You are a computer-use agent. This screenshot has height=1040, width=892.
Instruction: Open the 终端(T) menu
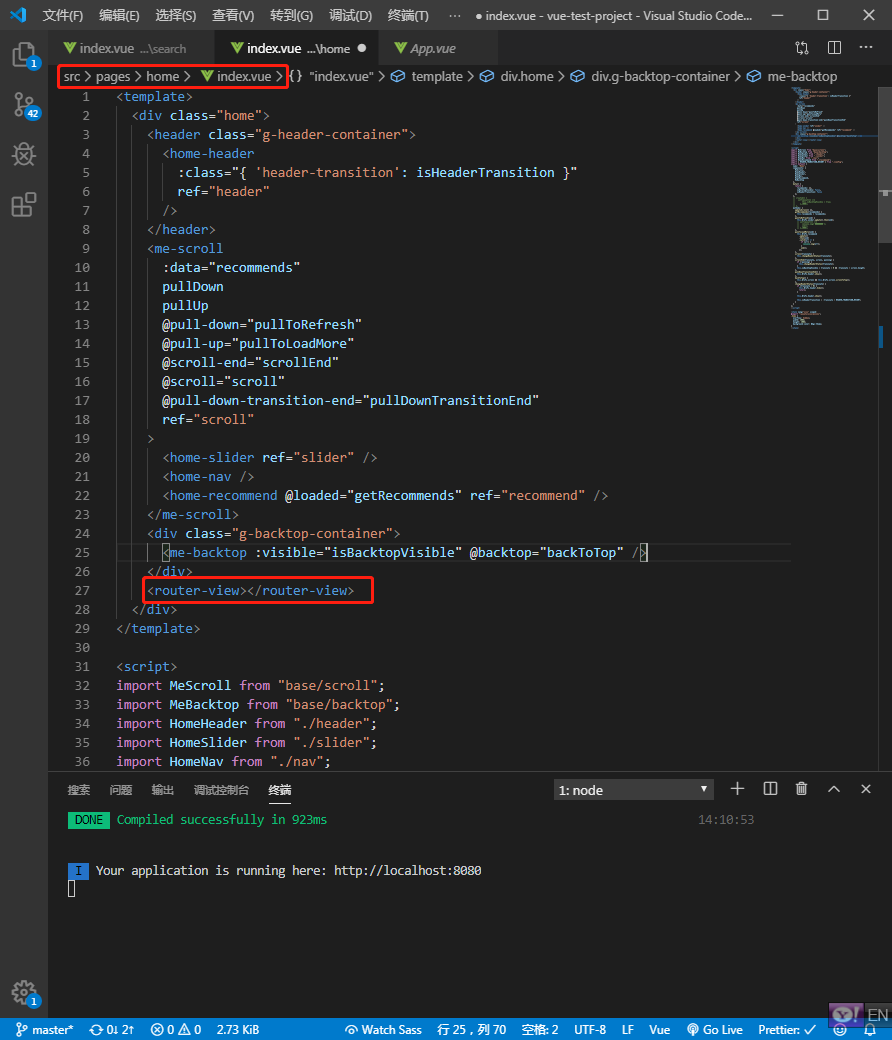pos(408,16)
